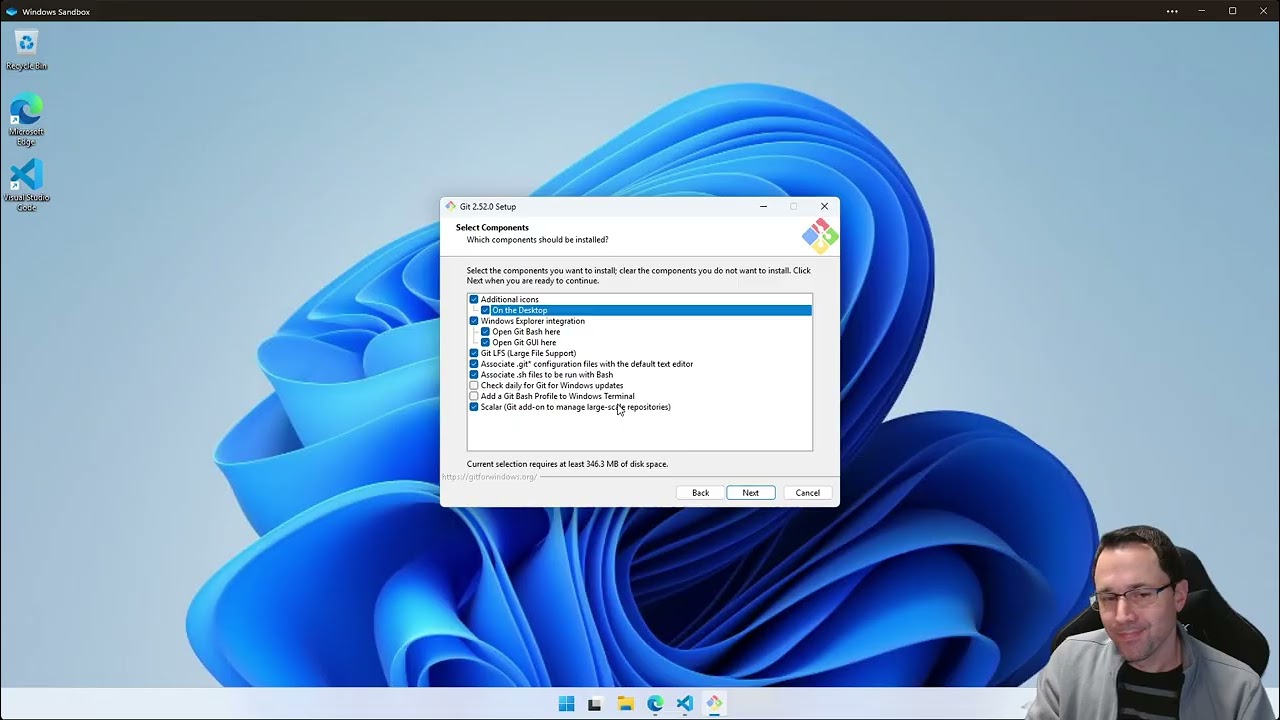Screen dimensions: 1280x720
Task: Uncheck the Scalar add-on checkbox
Action: pos(474,407)
